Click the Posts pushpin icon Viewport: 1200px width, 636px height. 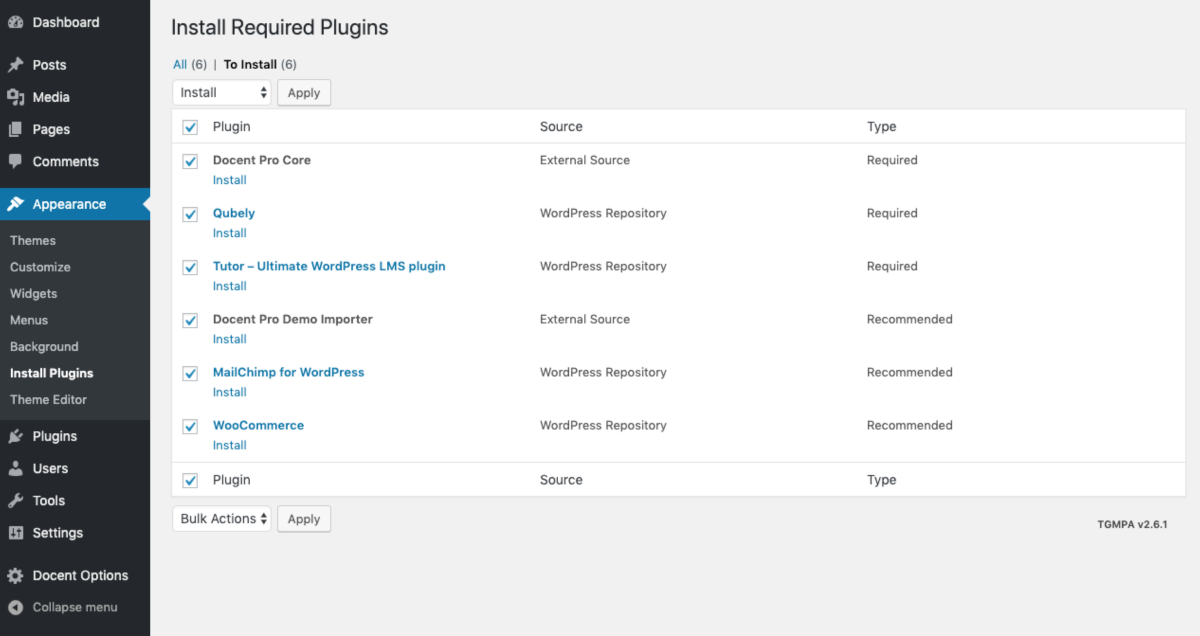coord(16,65)
